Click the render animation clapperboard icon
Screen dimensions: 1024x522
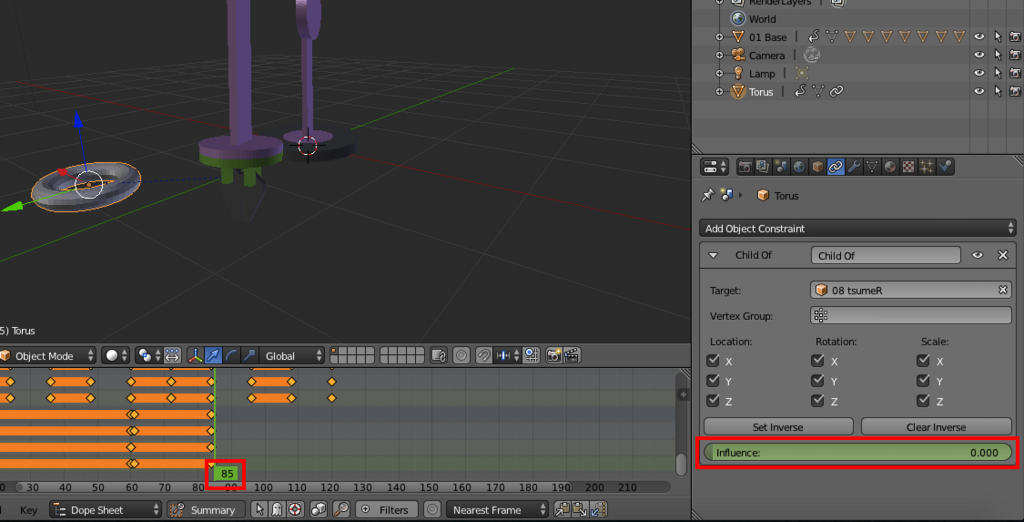click(x=572, y=355)
